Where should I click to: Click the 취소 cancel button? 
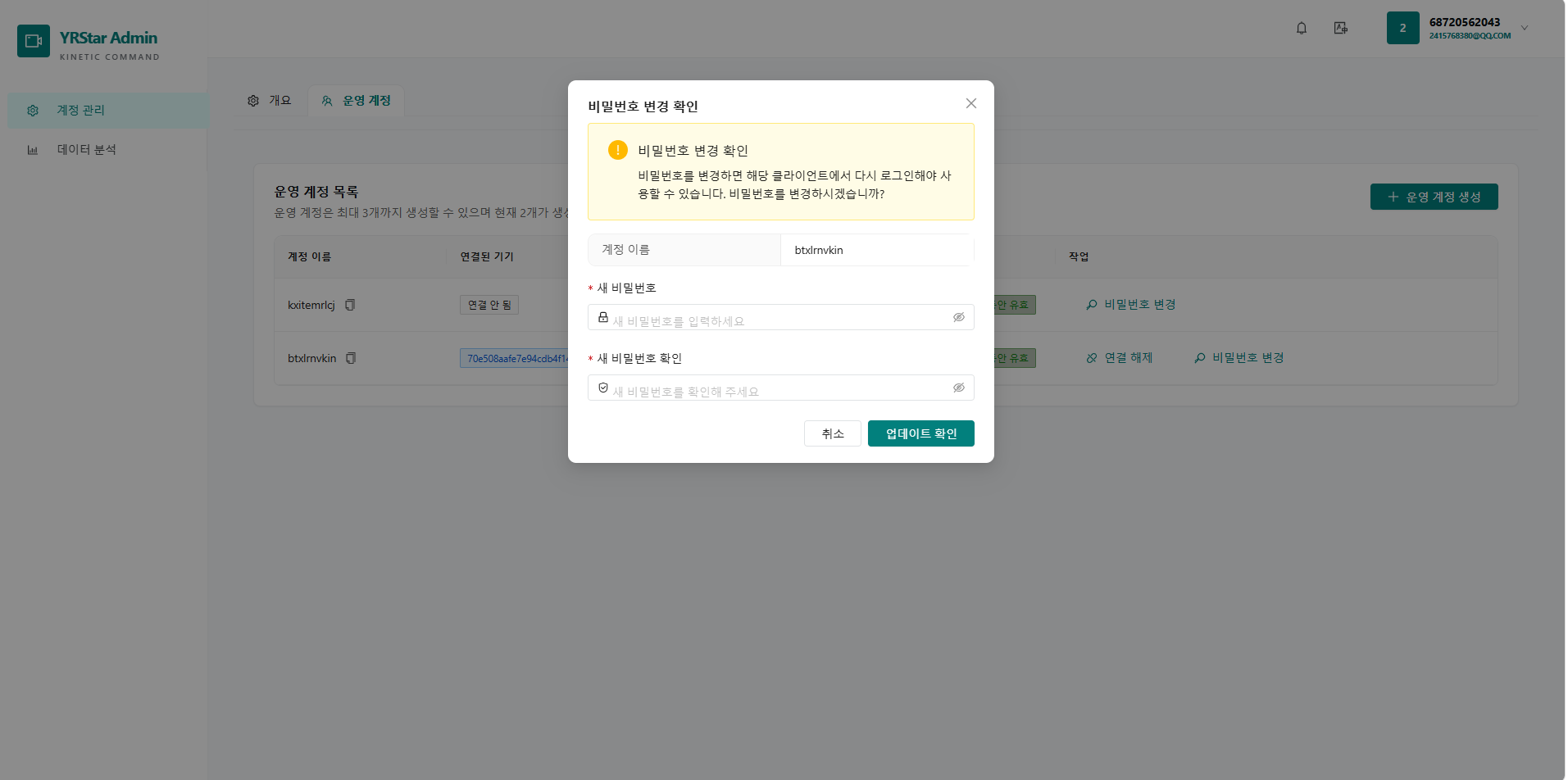pyautogui.click(x=832, y=433)
